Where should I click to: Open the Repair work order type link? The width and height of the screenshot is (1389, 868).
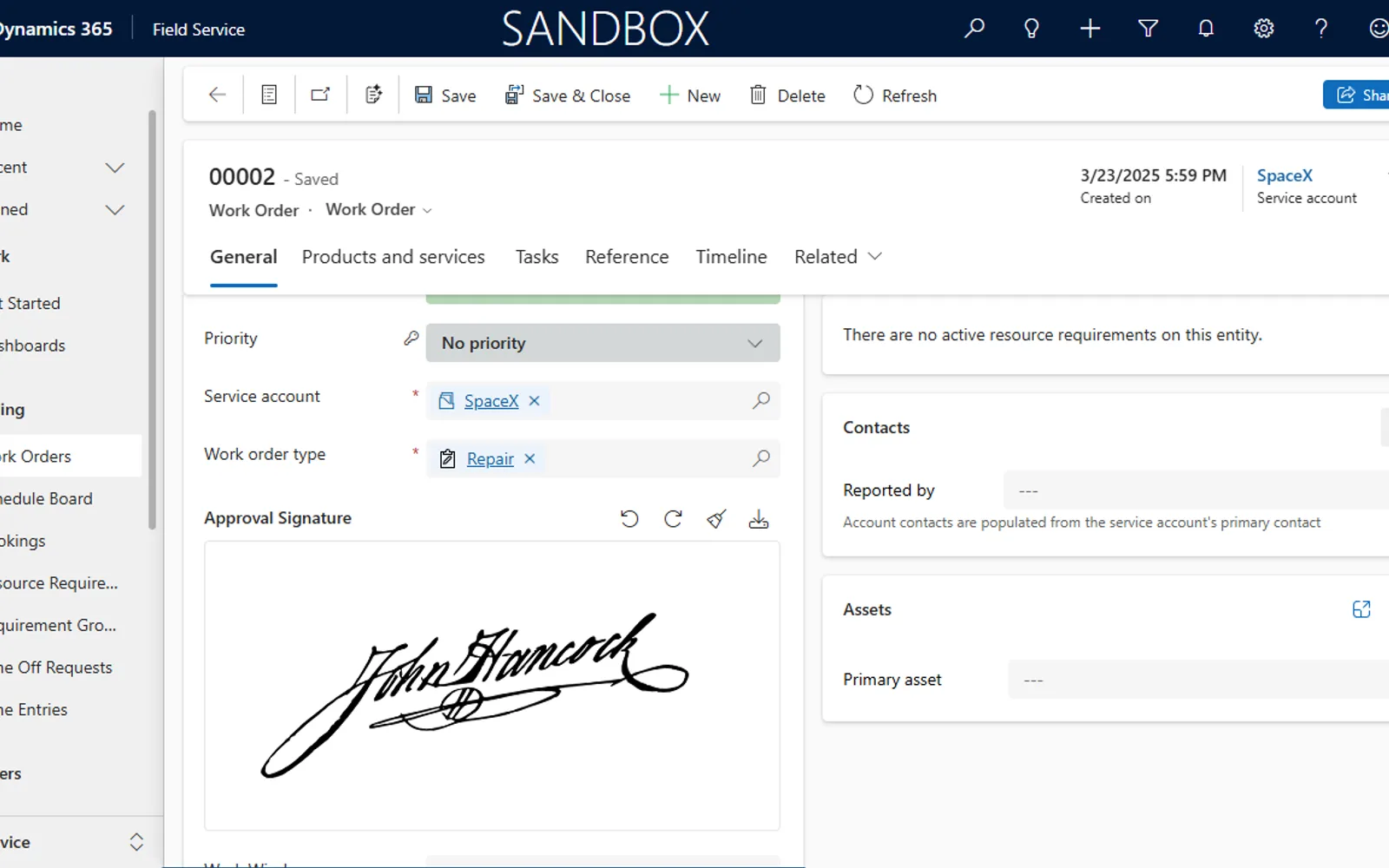490,458
